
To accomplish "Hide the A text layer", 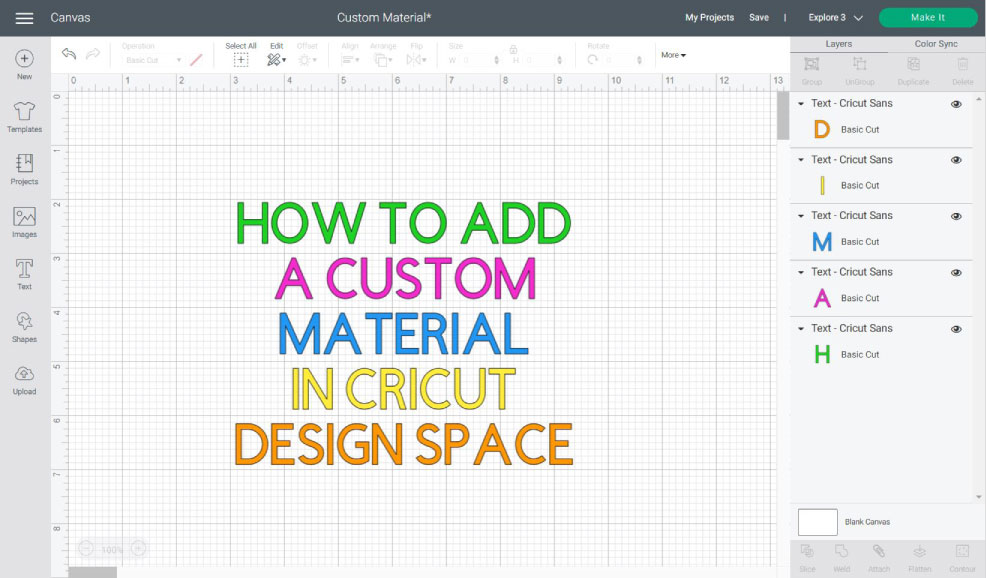I will click(x=956, y=273).
